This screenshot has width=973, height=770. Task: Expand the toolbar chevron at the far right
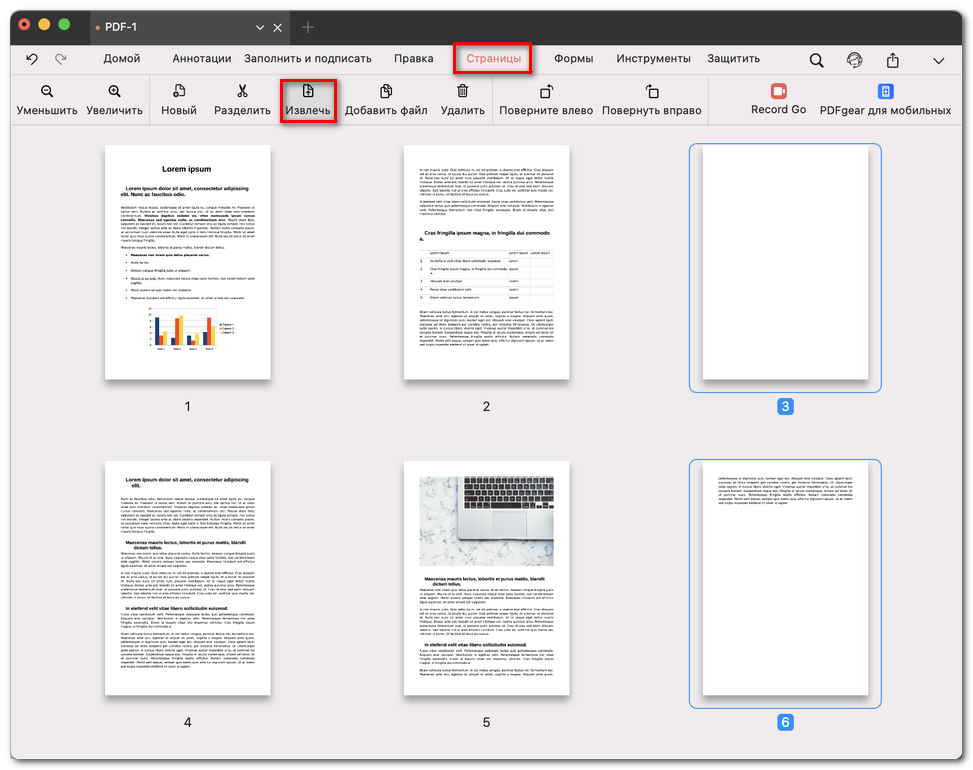click(x=938, y=59)
